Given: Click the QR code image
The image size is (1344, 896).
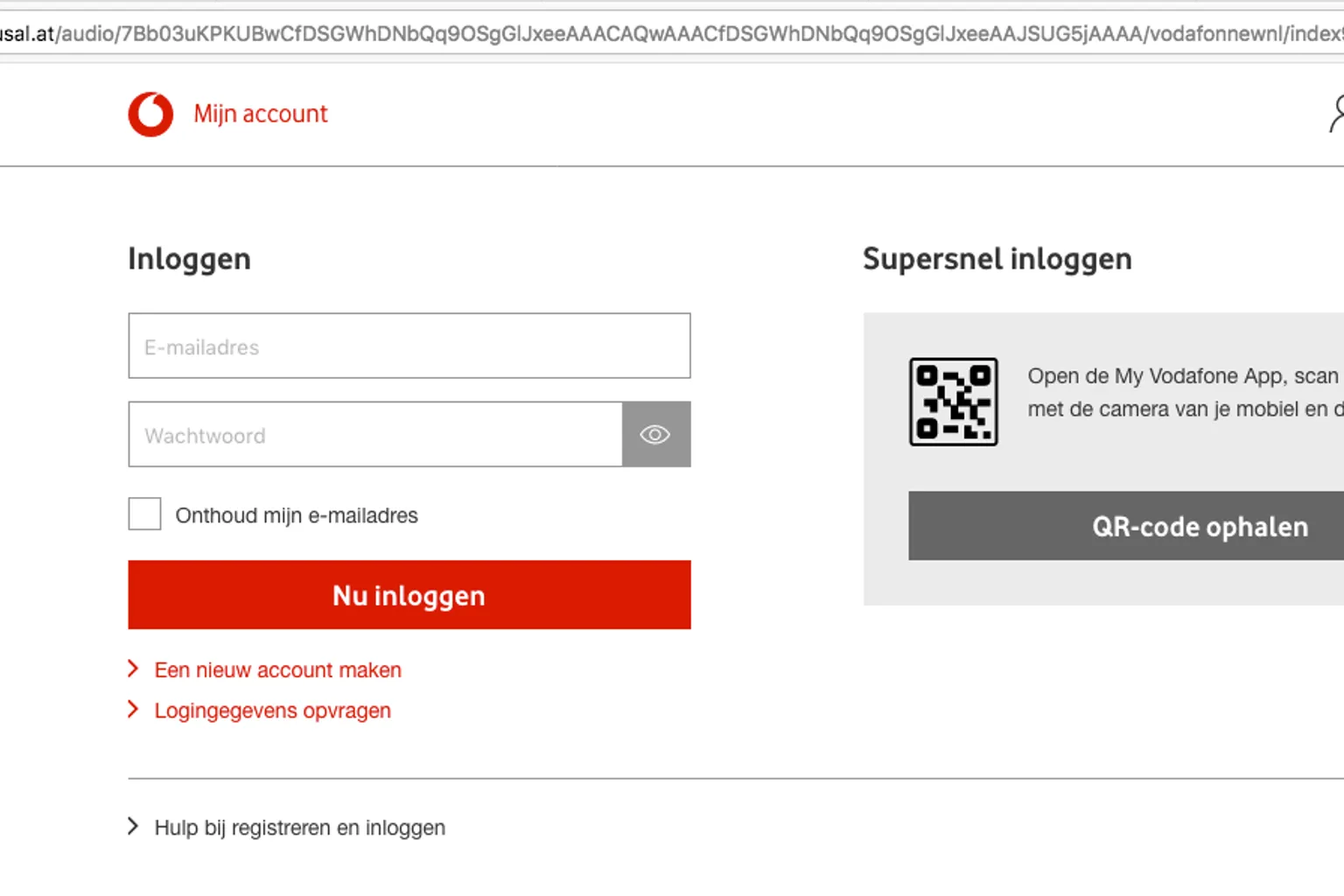Looking at the screenshot, I should 953,402.
